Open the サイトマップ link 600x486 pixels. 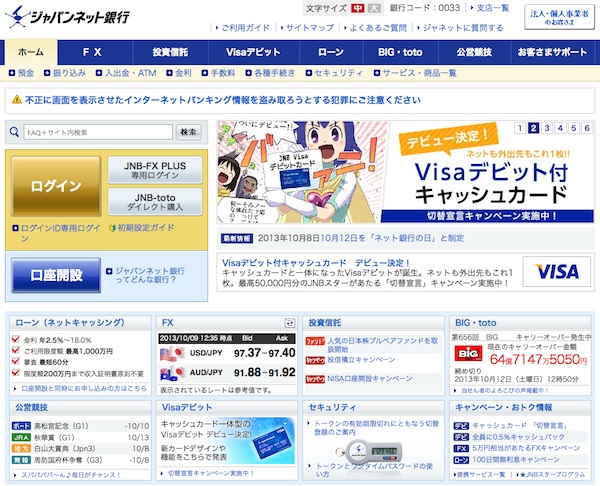tap(309, 28)
